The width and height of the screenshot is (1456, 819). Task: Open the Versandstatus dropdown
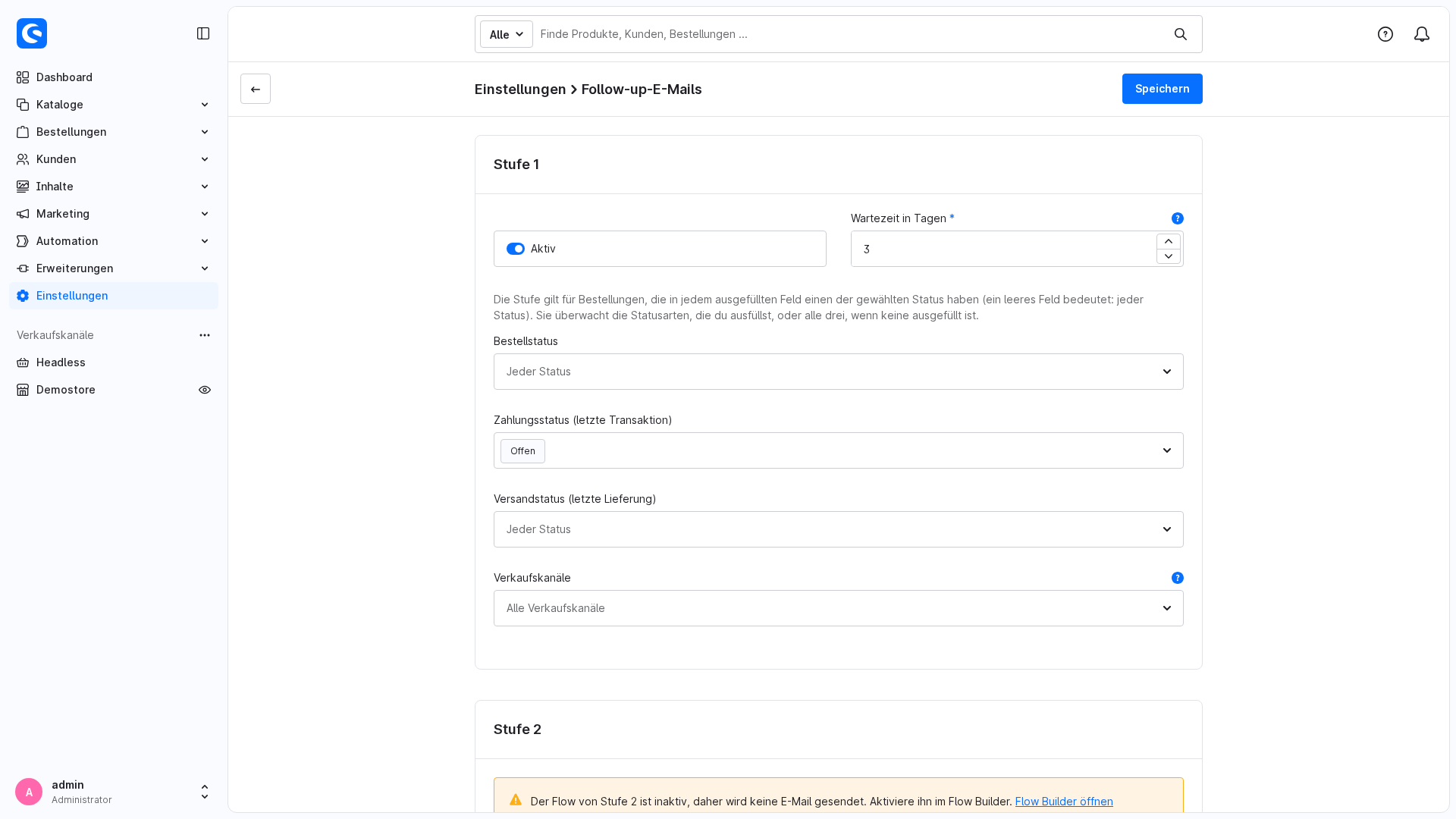pyautogui.click(x=839, y=529)
